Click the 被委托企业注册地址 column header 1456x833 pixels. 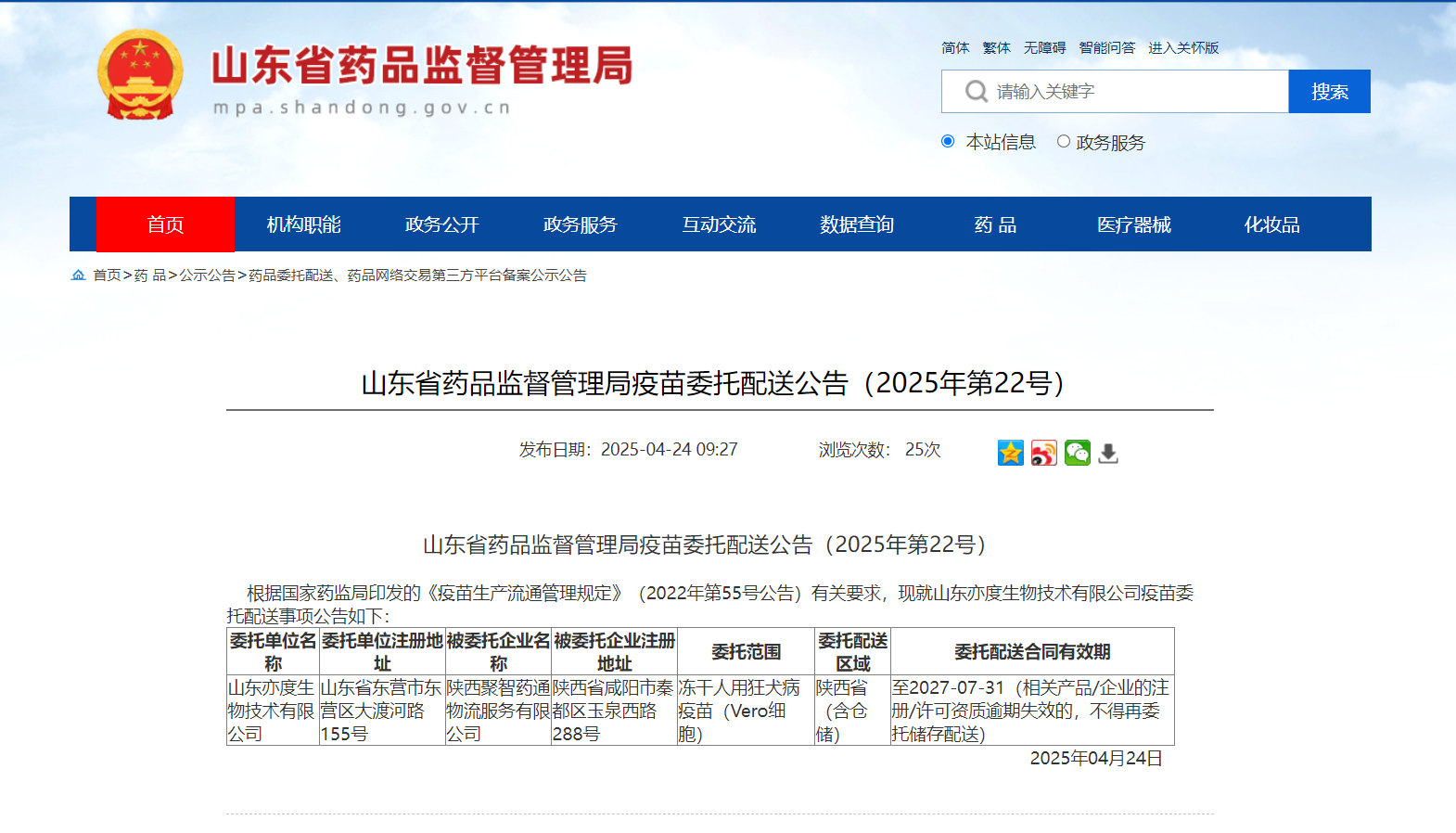tap(614, 652)
